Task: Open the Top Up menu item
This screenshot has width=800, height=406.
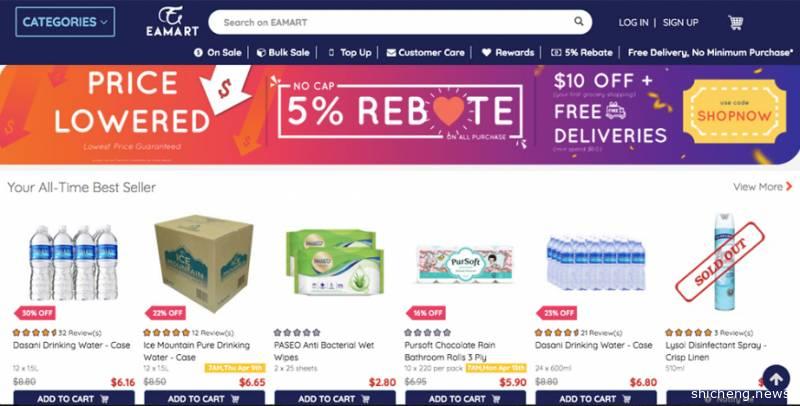Action: coord(350,53)
